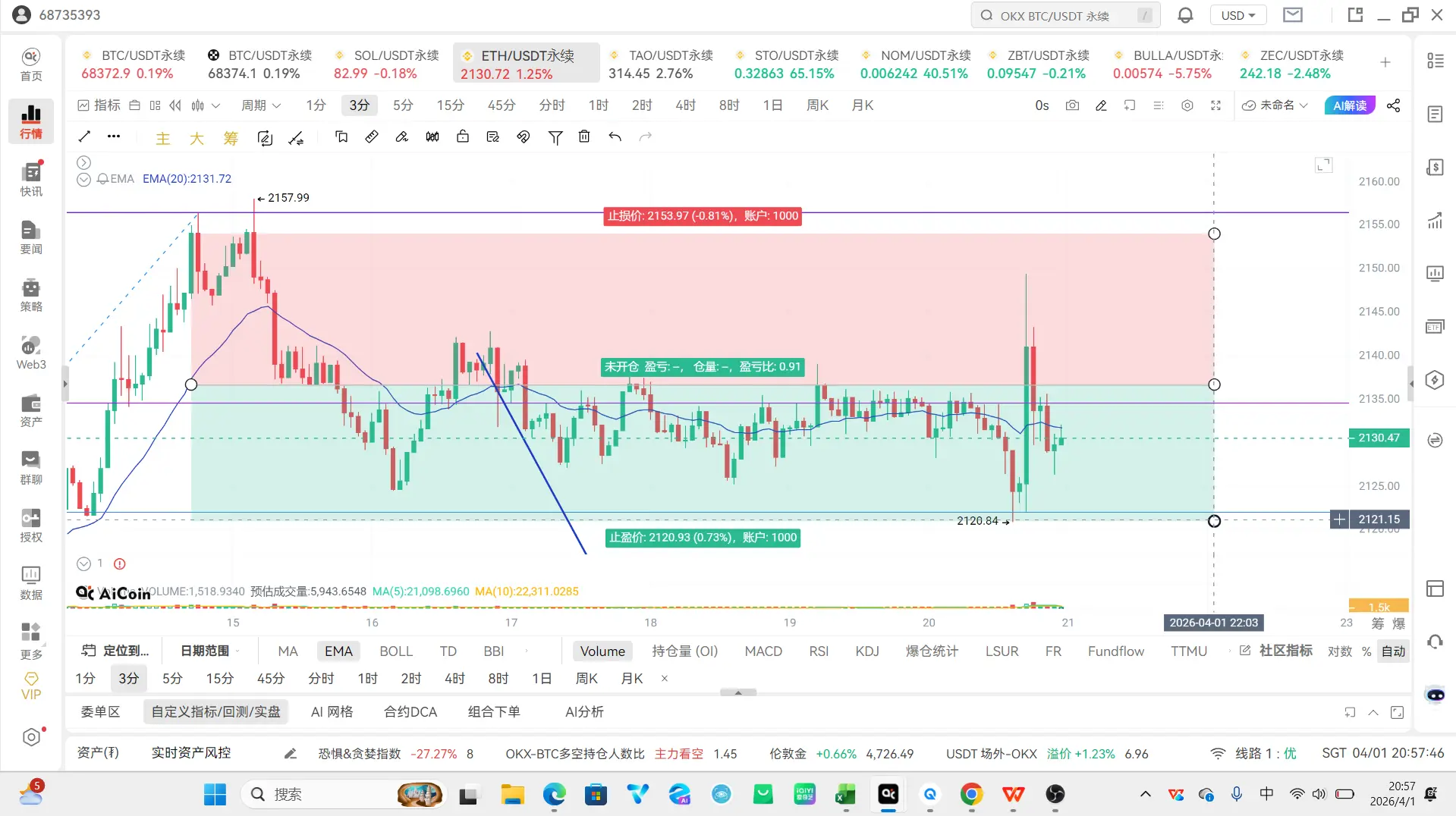Screen dimensions: 1456x816
Task: Switch to the ZEC/USDT永续 tab
Action: [x=1291, y=64]
